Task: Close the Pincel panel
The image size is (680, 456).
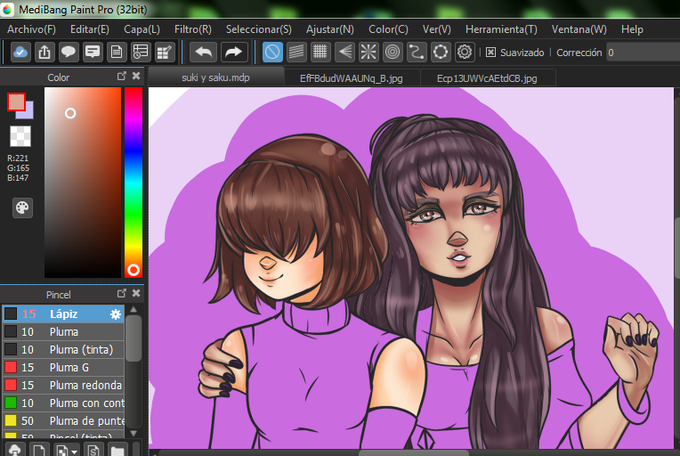Action: point(136,293)
